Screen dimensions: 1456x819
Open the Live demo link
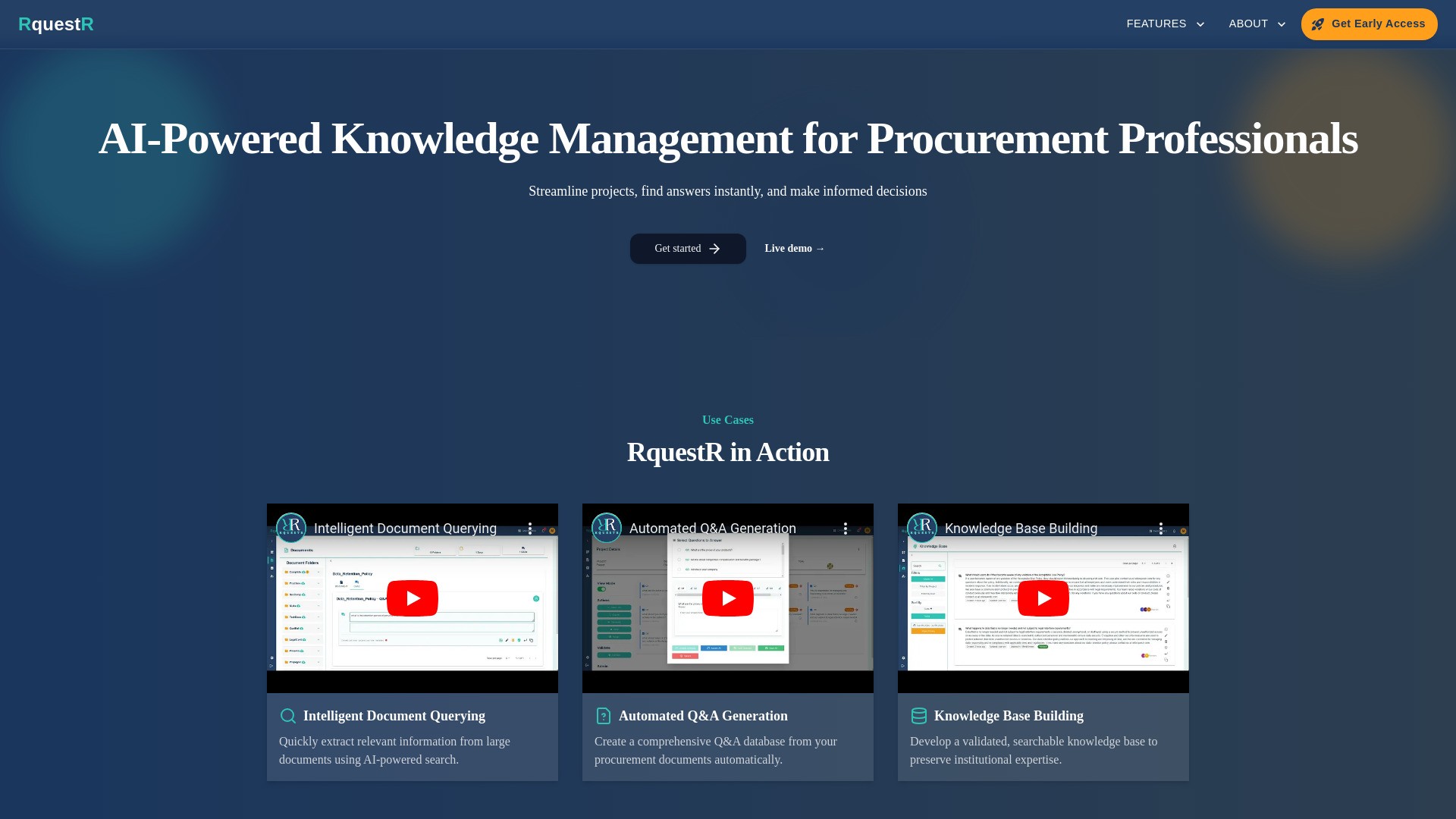[x=794, y=249]
